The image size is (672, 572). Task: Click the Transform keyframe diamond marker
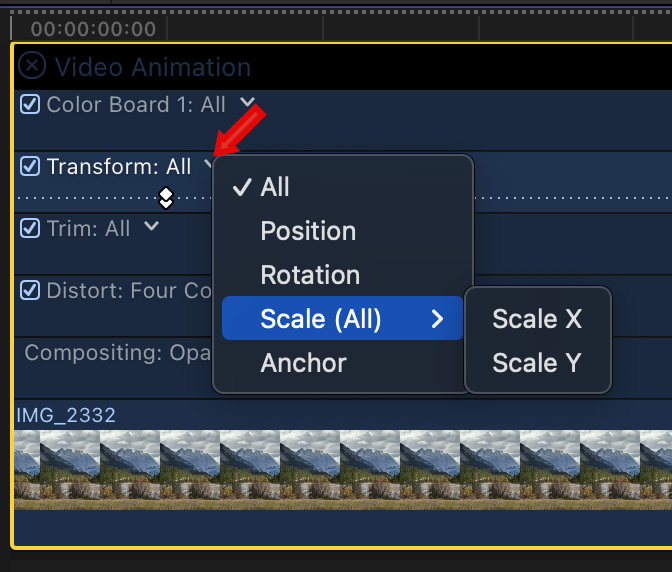pos(166,198)
